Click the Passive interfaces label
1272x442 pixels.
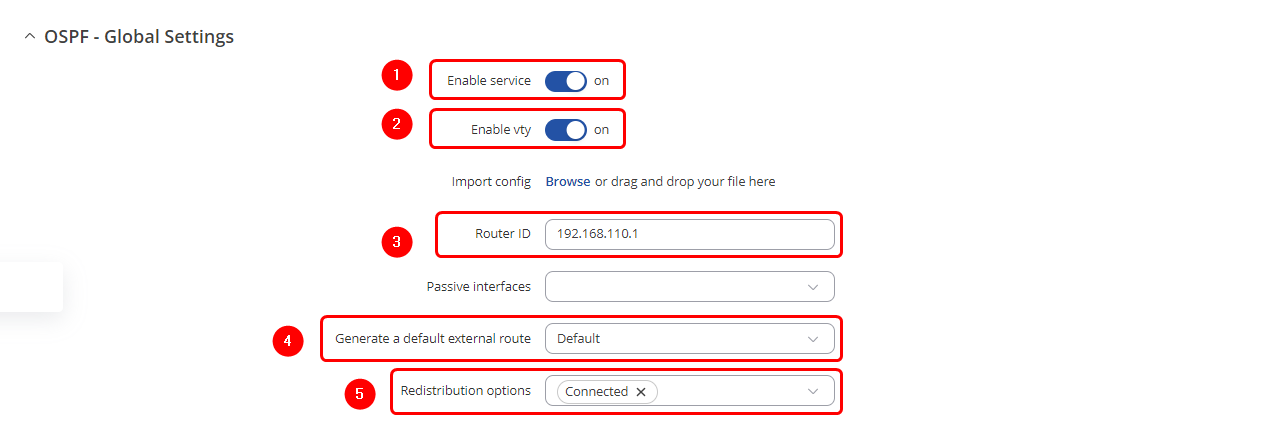pyautogui.click(x=479, y=287)
